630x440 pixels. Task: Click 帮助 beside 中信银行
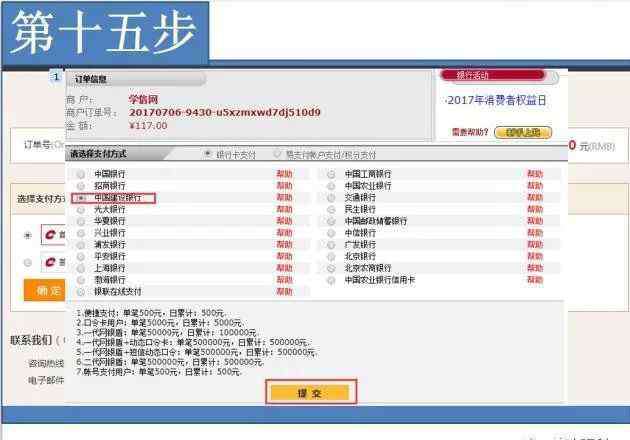click(535, 233)
